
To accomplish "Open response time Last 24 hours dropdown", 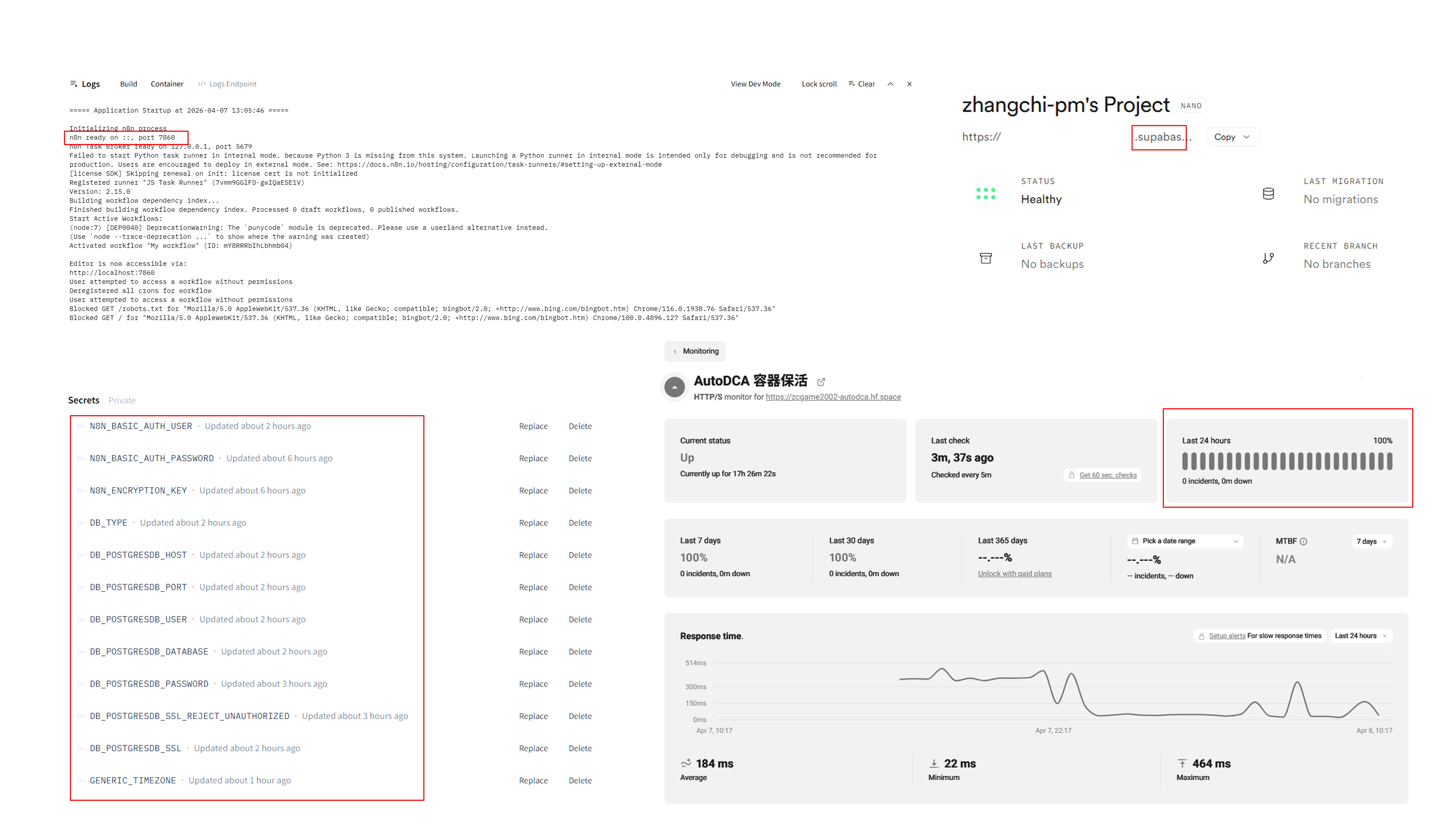I will click(1360, 636).
